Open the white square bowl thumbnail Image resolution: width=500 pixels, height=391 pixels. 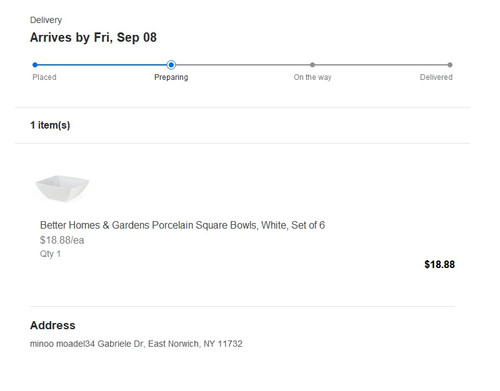tap(62, 188)
